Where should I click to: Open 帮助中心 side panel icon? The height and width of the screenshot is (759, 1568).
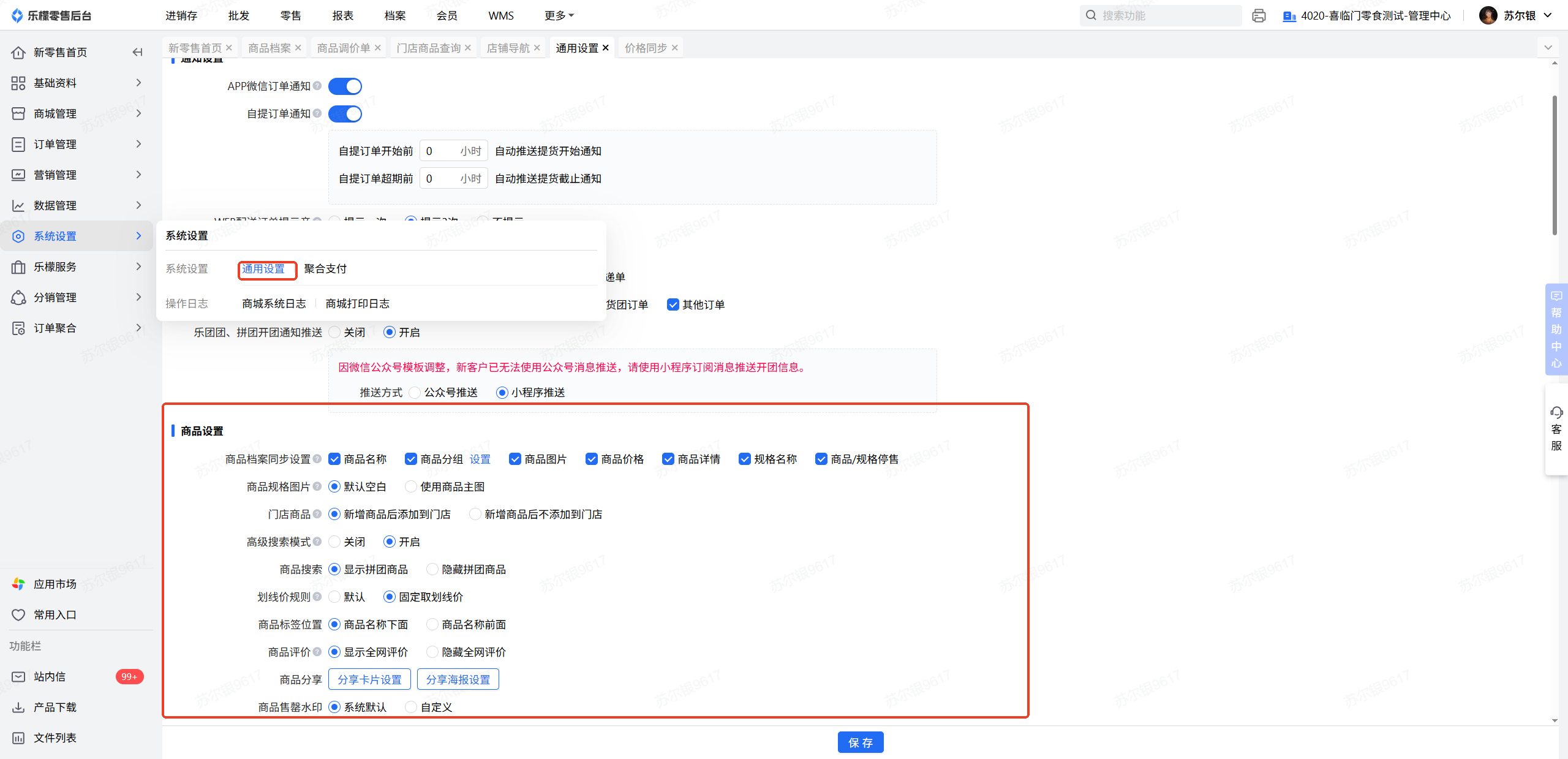click(x=1556, y=296)
